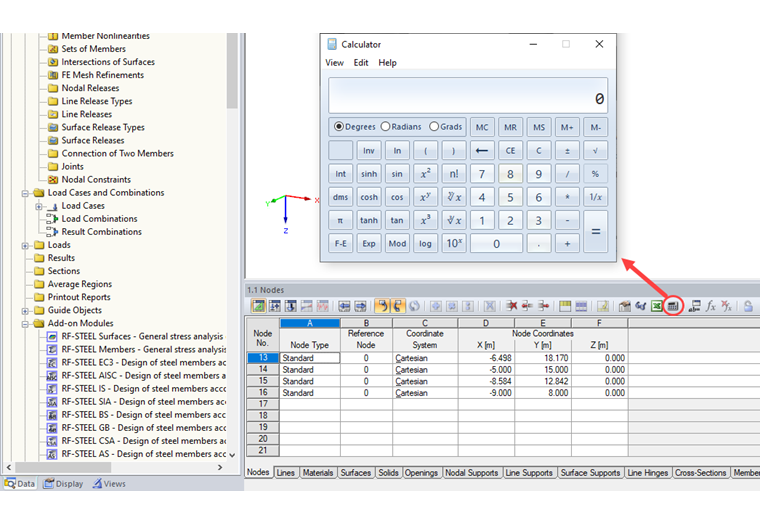Switch to the Nodal Supports table tab
This screenshot has height=524, width=760.
tap(472, 473)
